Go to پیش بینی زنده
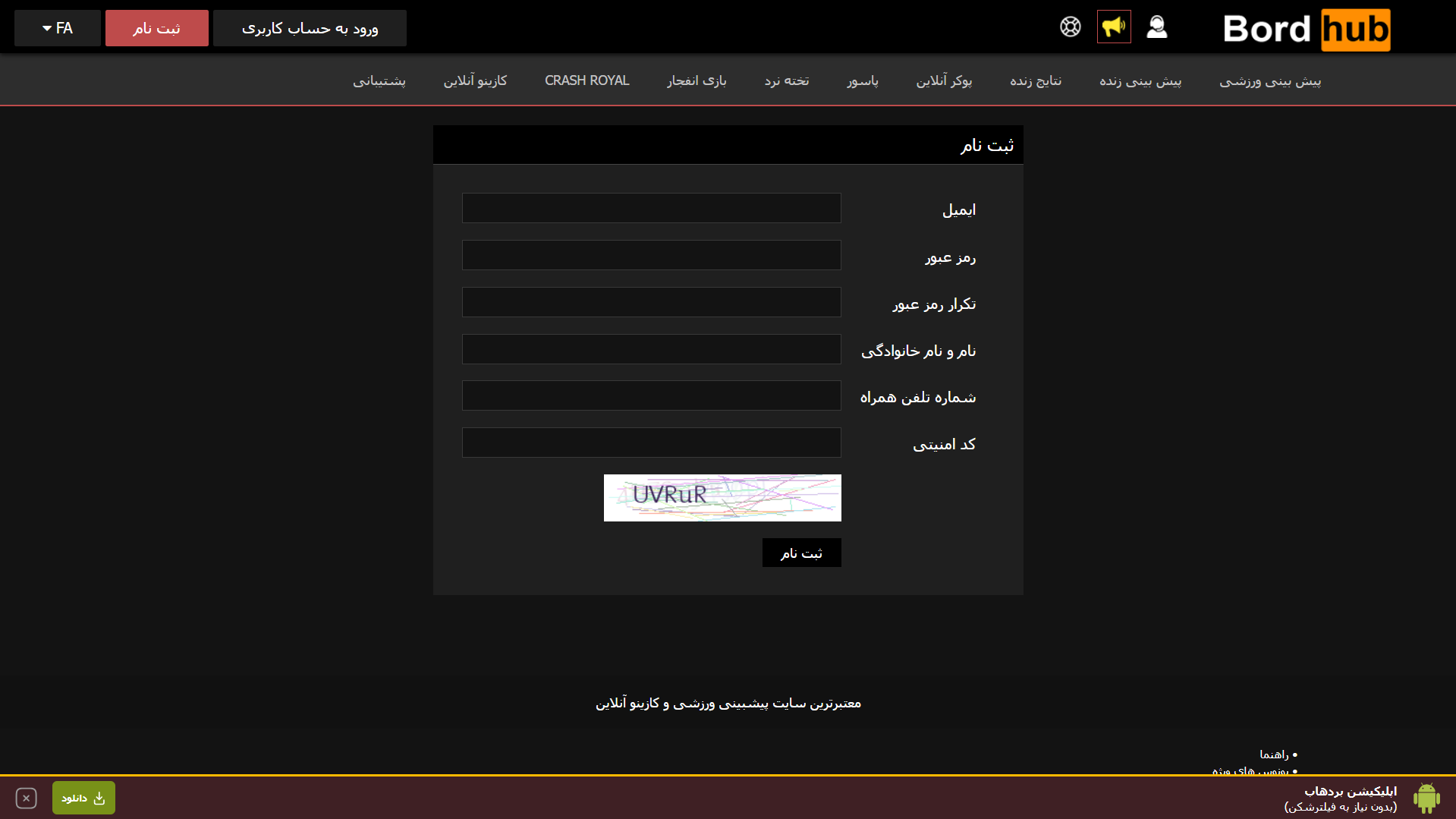1456x819 pixels. coord(1140,80)
